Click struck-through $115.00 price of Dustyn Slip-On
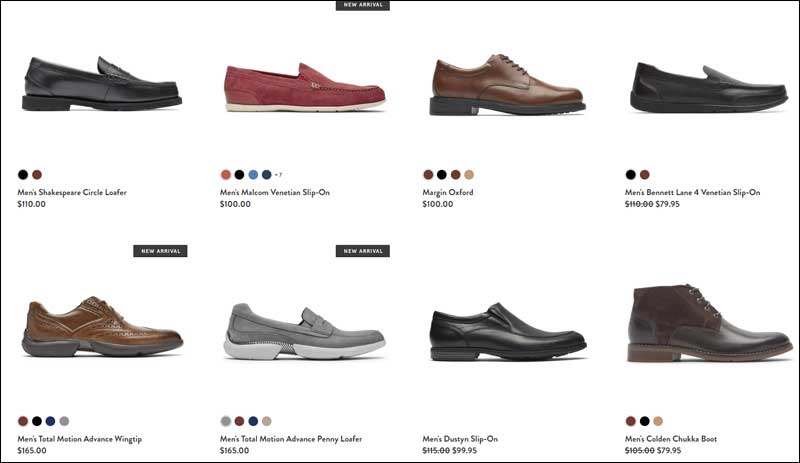 [x=436, y=451]
